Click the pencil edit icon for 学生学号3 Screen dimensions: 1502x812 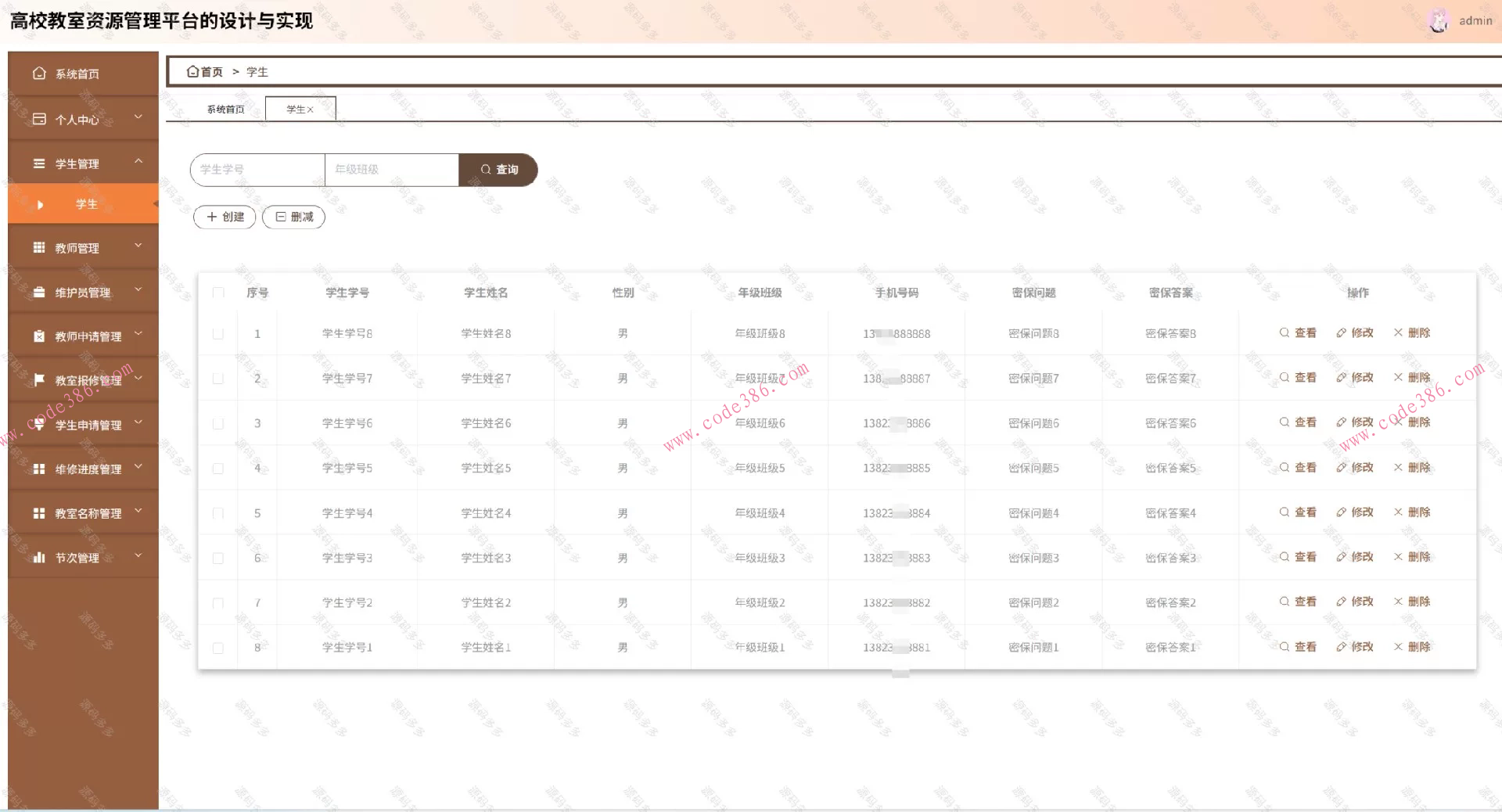[1342, 556]
